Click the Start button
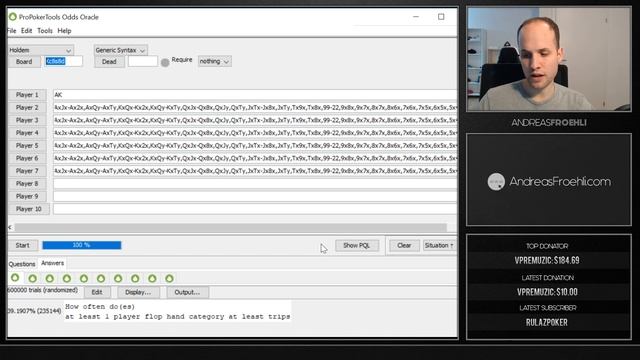This screenshot has width=640, height=360. [x=23, y=245]
